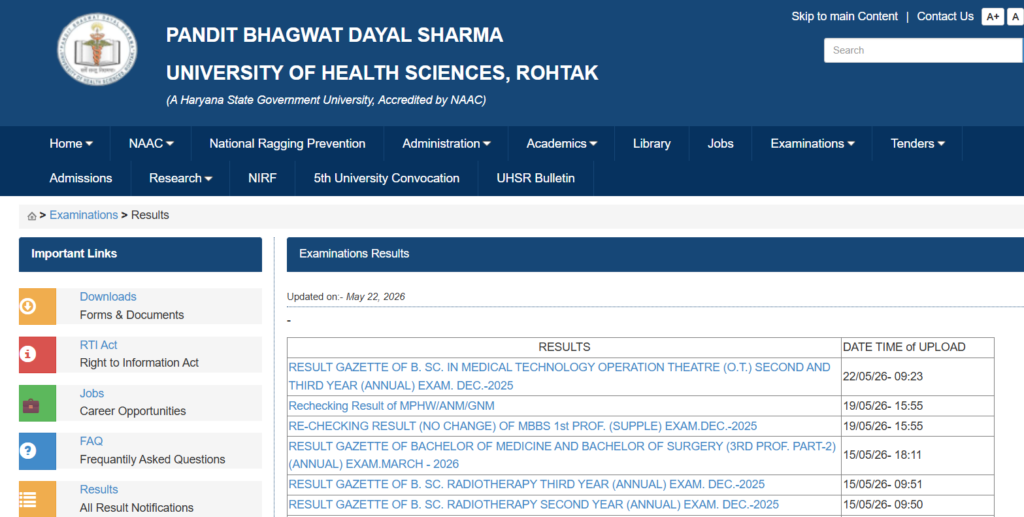Viewport: 1024px width, 517px height.
Task: Click the green Jobs briefcase icon
Action: (37, 403)
